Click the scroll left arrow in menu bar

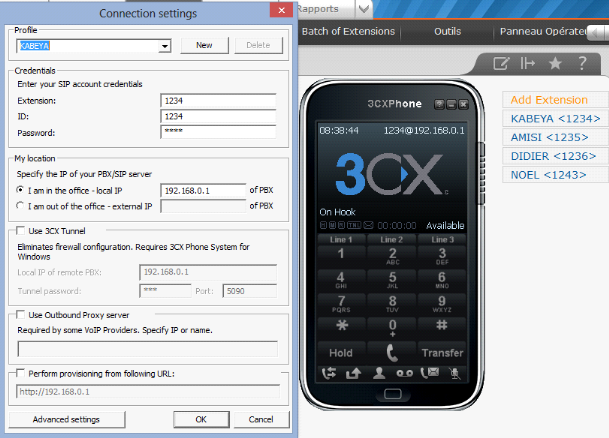tap(594, 33)
